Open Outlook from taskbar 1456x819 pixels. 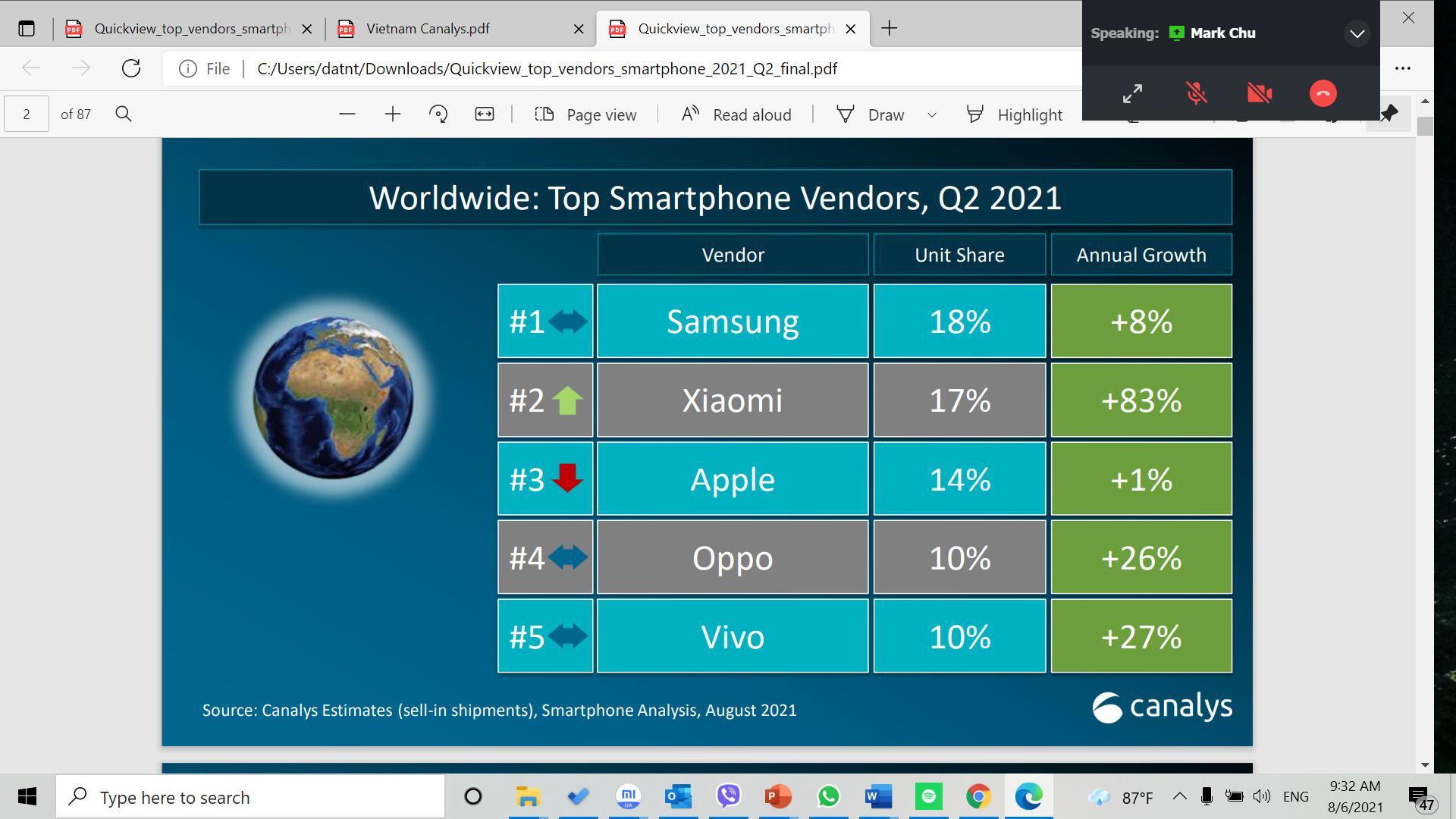(x=678, y=797)
